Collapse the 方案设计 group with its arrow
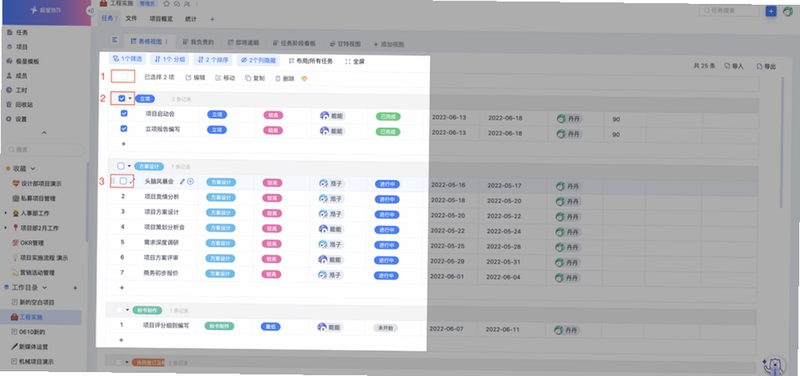 129,166
